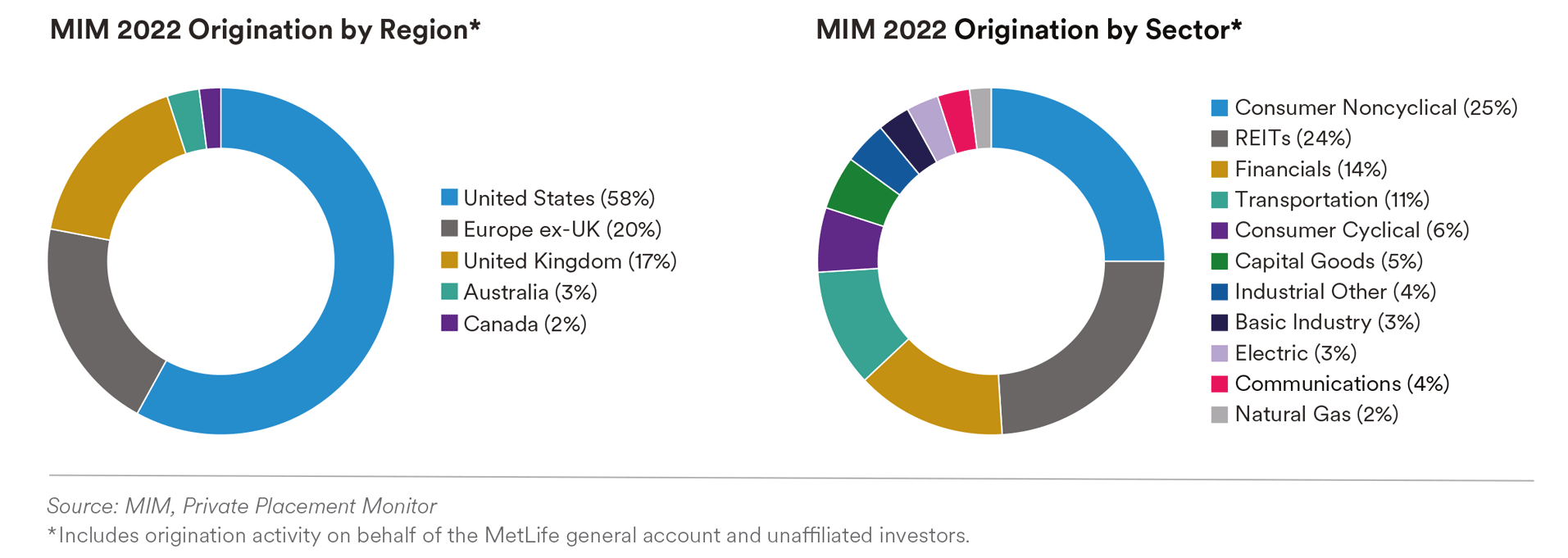1568x558 pixels.
Task: Click the Europe ex-UK gray legend swatch
Action: [449, 229]
